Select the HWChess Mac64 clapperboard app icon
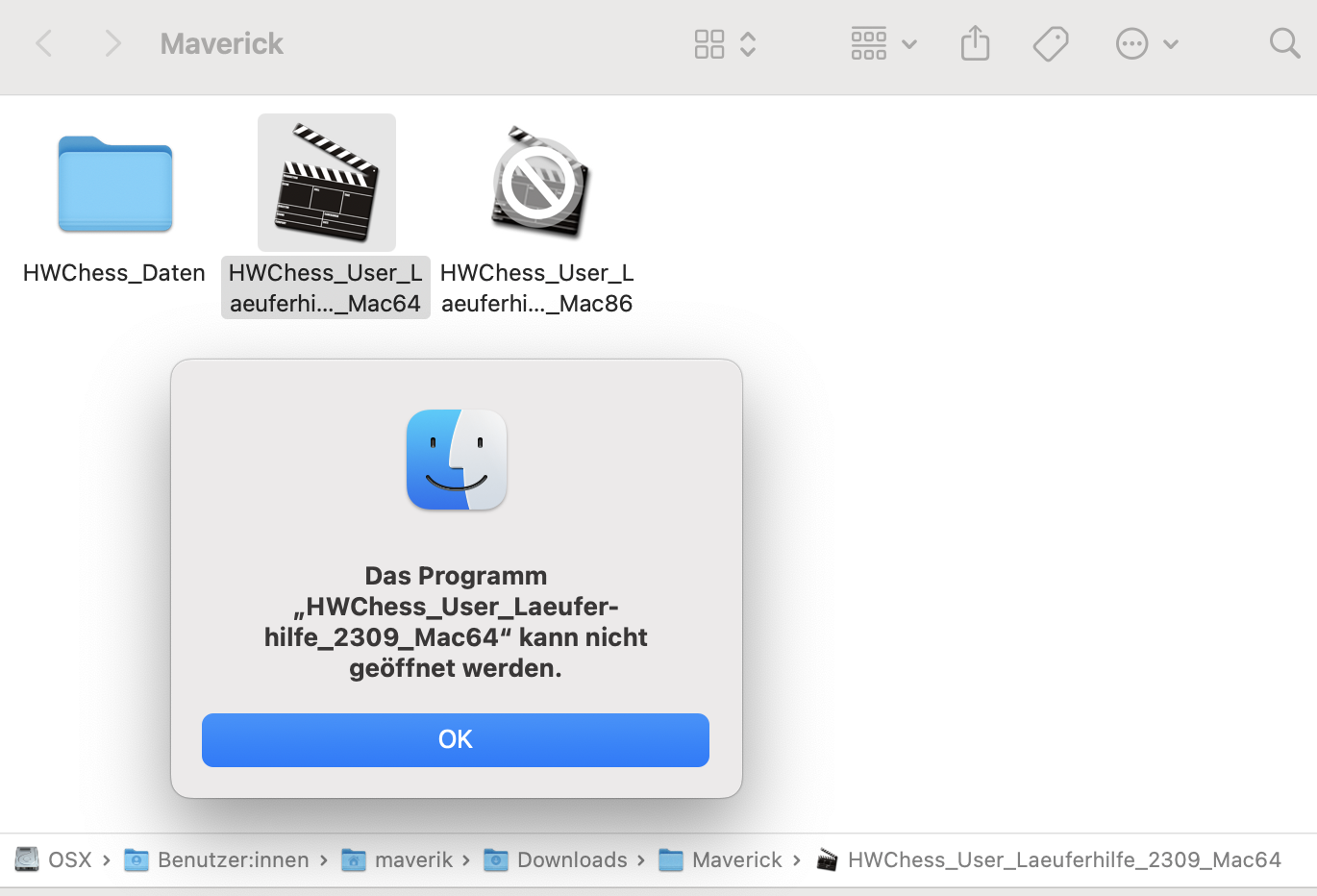This screenshot has height=896, width=1317. tap(326, 182)
